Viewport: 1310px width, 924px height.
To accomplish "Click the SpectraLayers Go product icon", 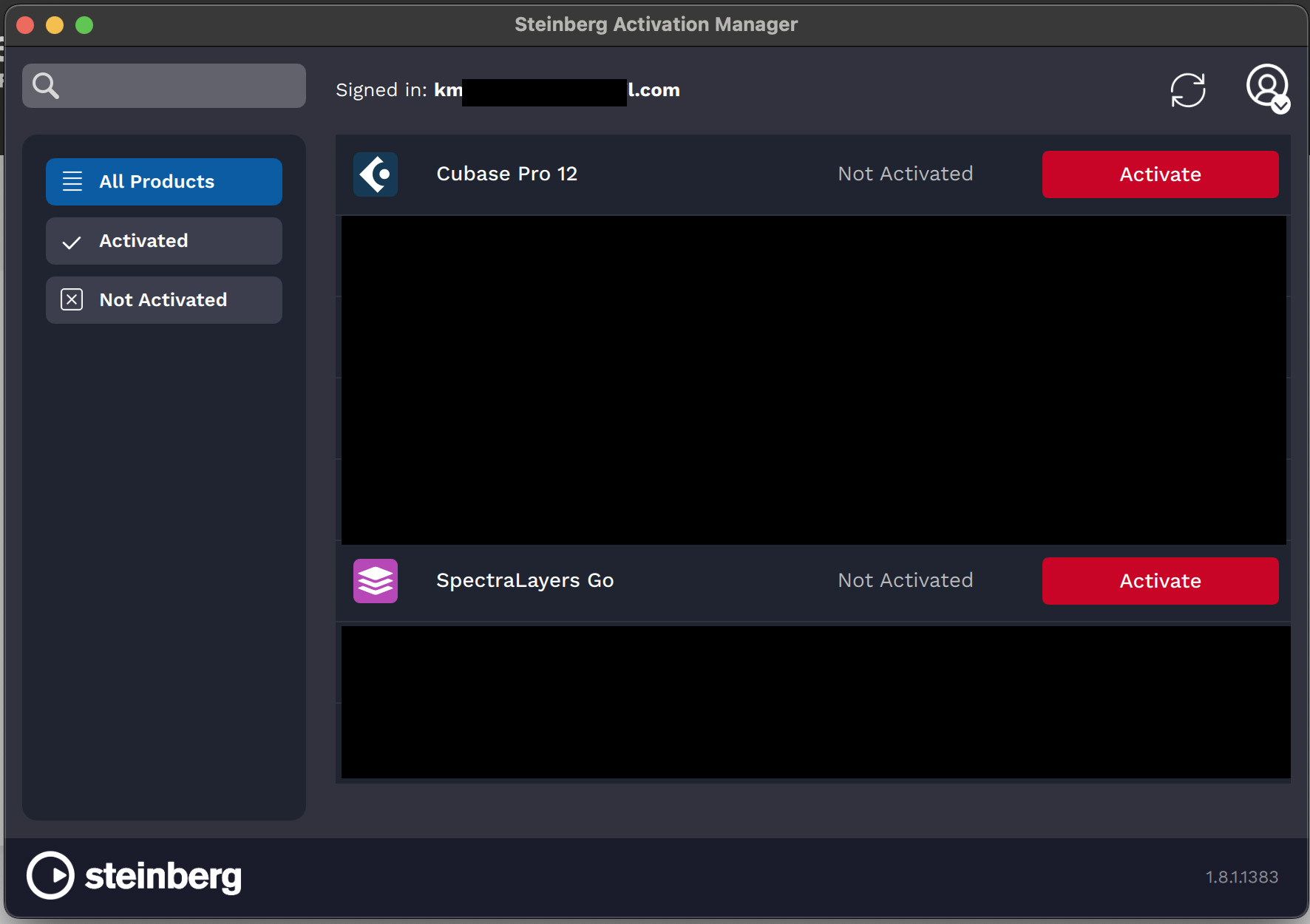I will [376, 581].
